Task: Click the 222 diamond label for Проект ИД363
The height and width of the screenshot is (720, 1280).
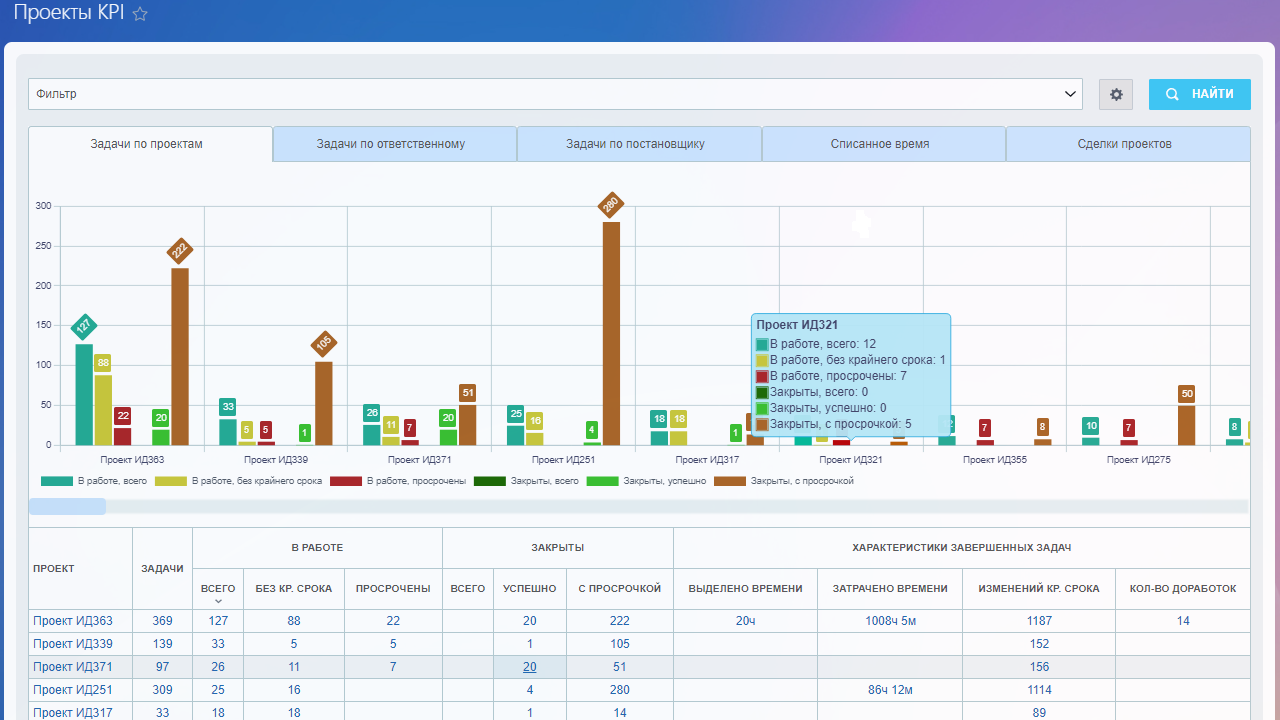Action: click(x=179, y=251)
